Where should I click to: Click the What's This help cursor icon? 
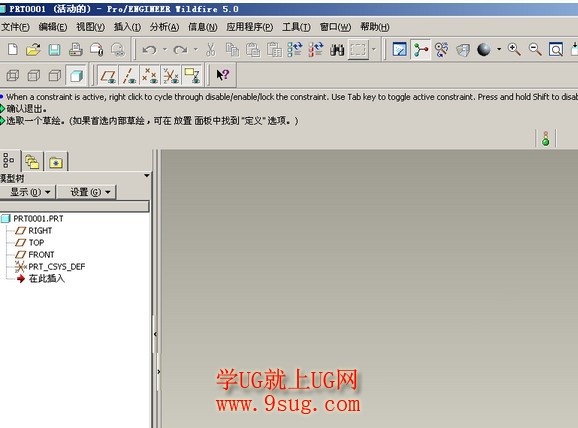click(x=223, y=75)
